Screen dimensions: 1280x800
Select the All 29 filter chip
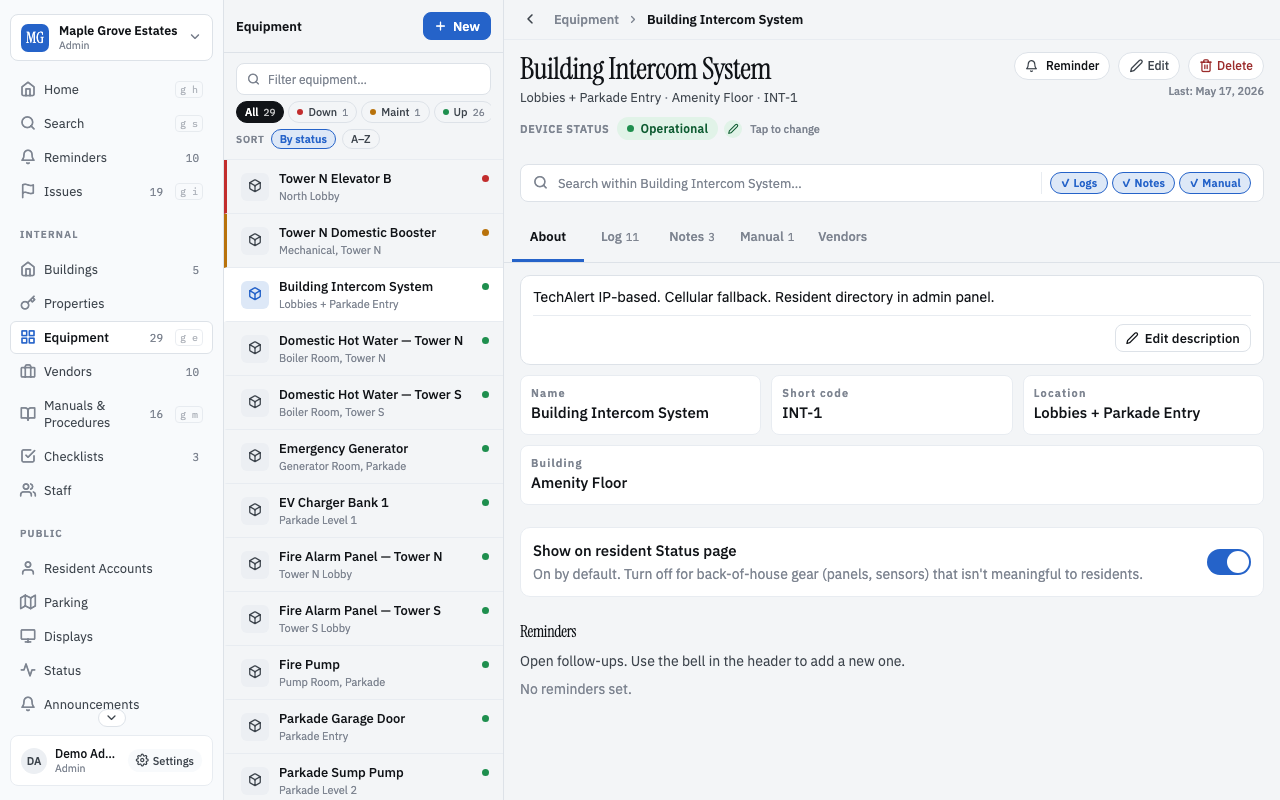coord(260,112)
